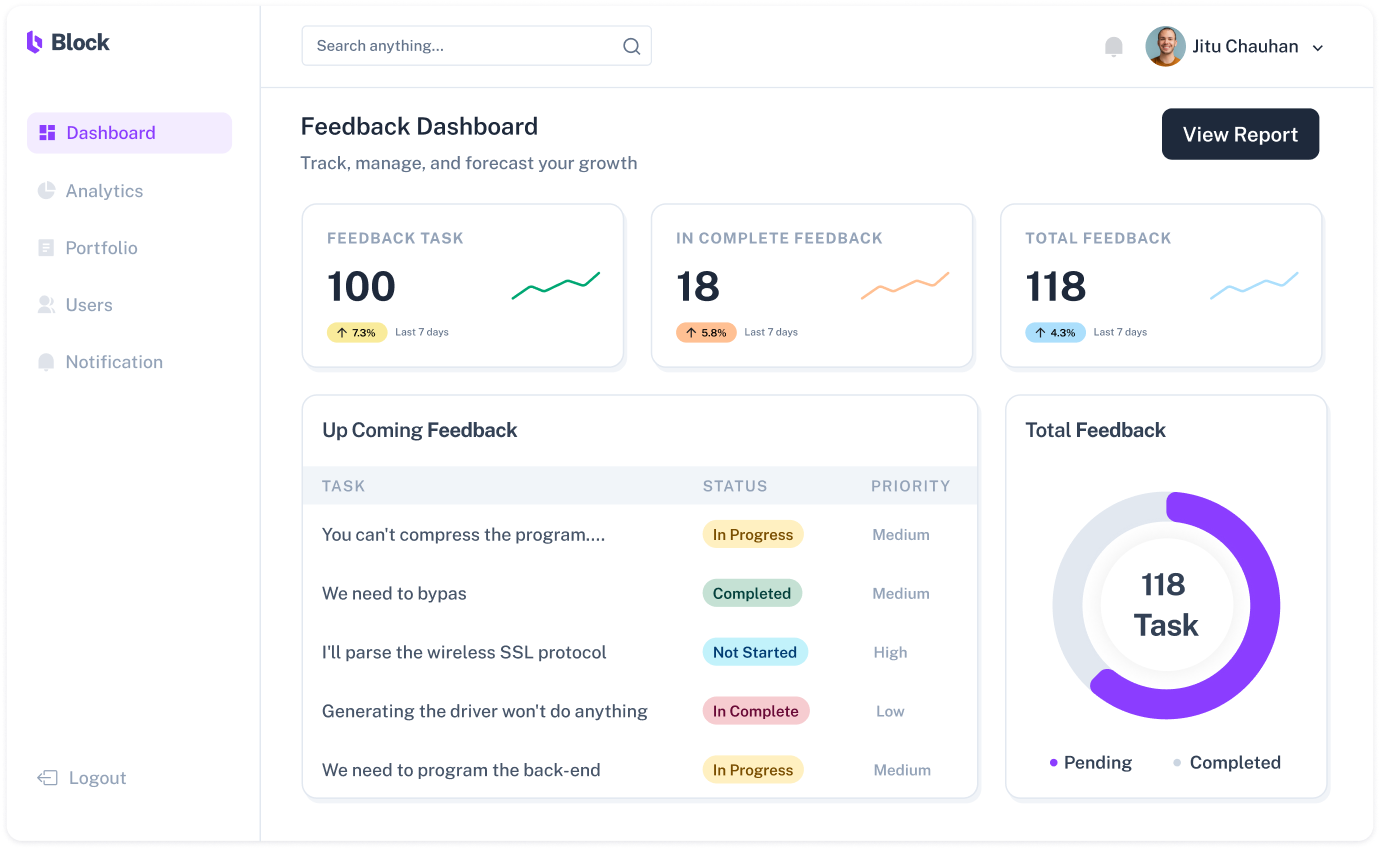
Task: Click the search magnifier icon
Action: 631,46
